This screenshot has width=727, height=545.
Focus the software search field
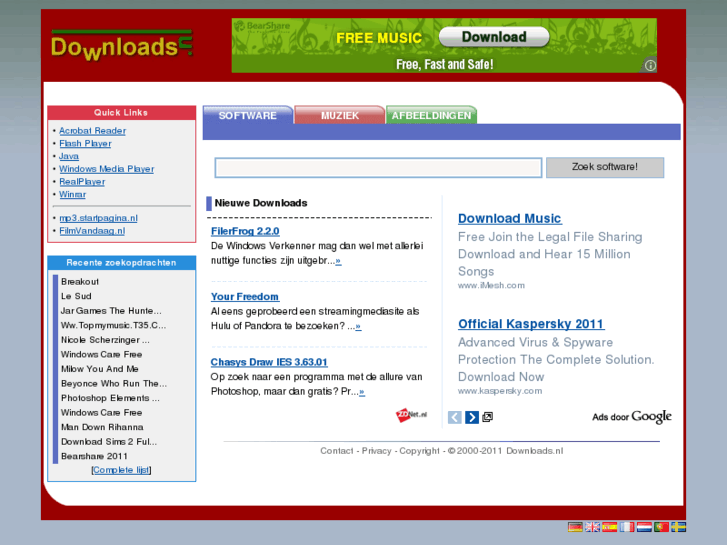pyautogui.click(x=378, y=167)
